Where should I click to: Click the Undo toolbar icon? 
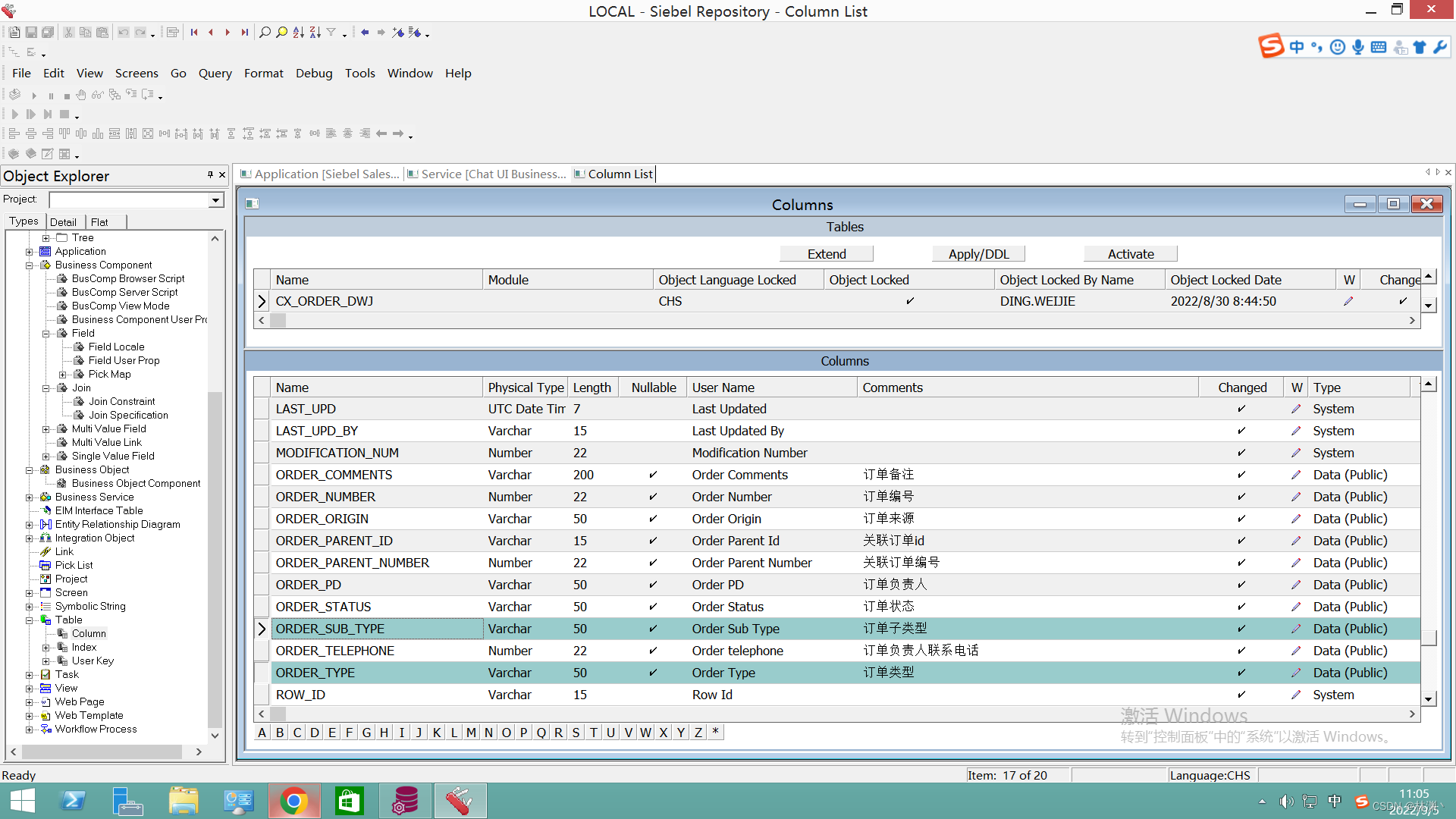(x=124, y=33)
